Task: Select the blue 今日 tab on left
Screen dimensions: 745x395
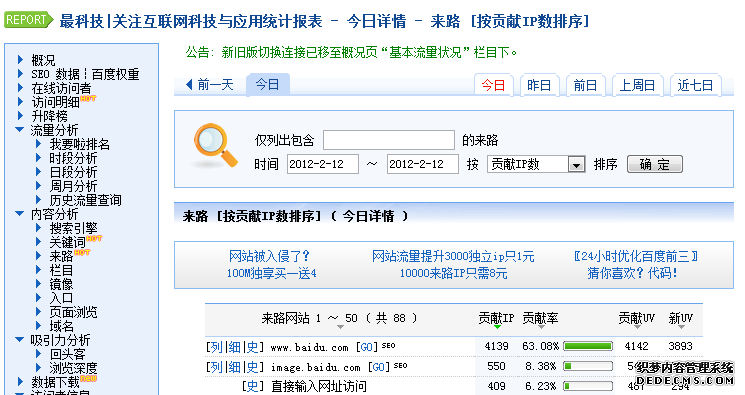Action: pos(267,85)
